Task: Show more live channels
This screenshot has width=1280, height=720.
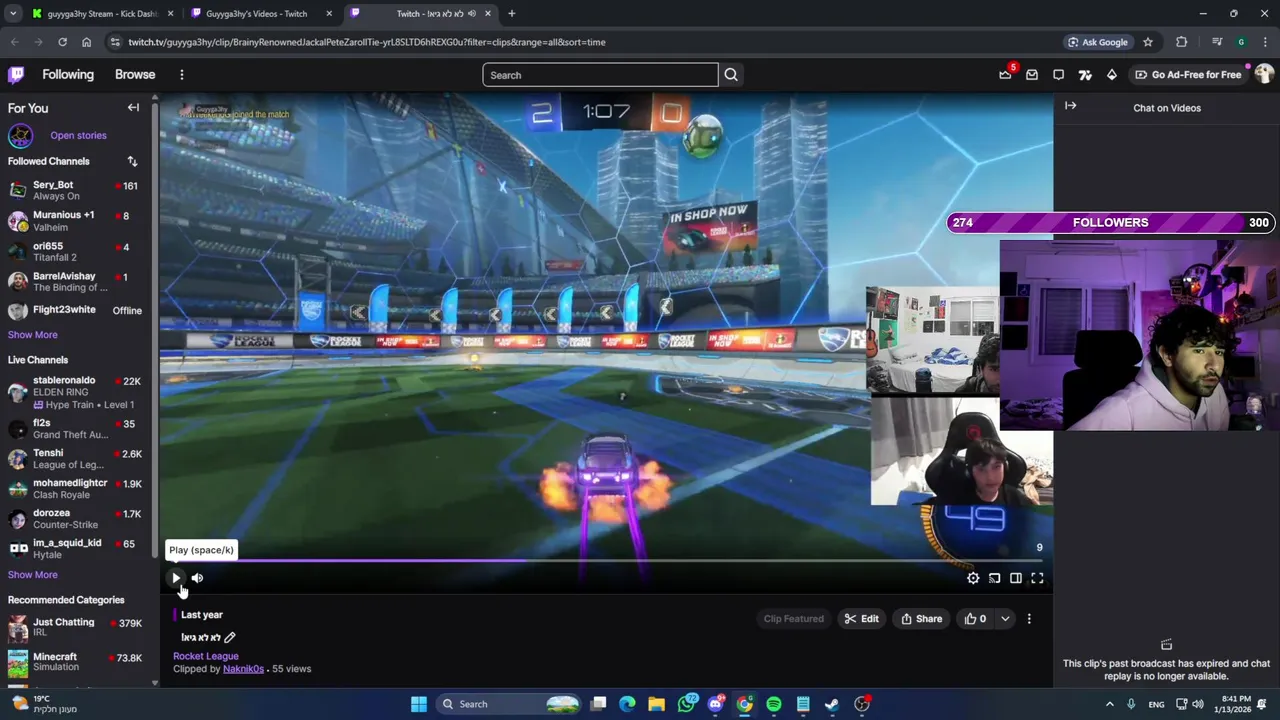Action: [33, 575]
